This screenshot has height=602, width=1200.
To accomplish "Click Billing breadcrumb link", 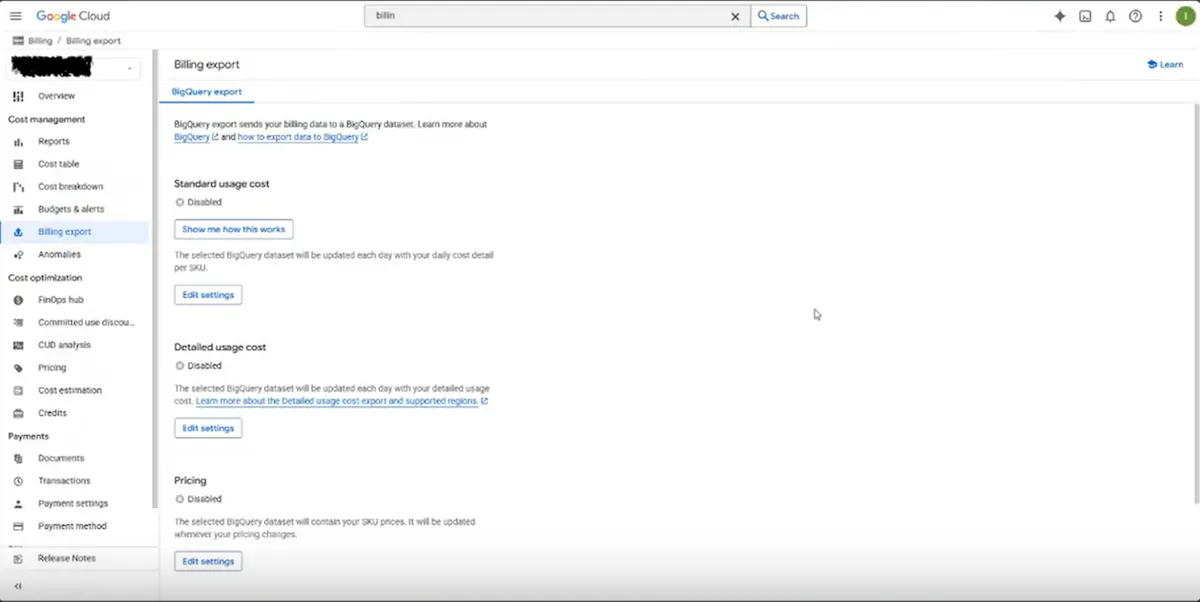I will coord(40,41).
